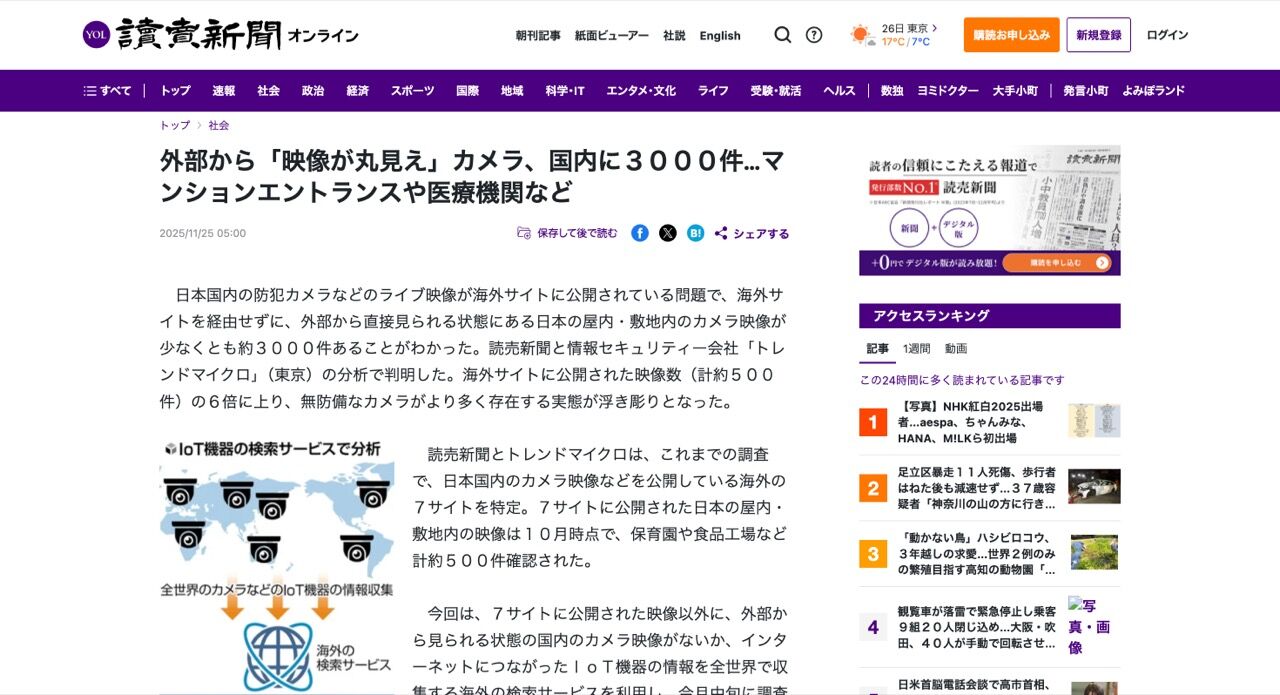Click 保存して後で読む save icon
This screenshot has height=695, width=1280.
point(567,233)
